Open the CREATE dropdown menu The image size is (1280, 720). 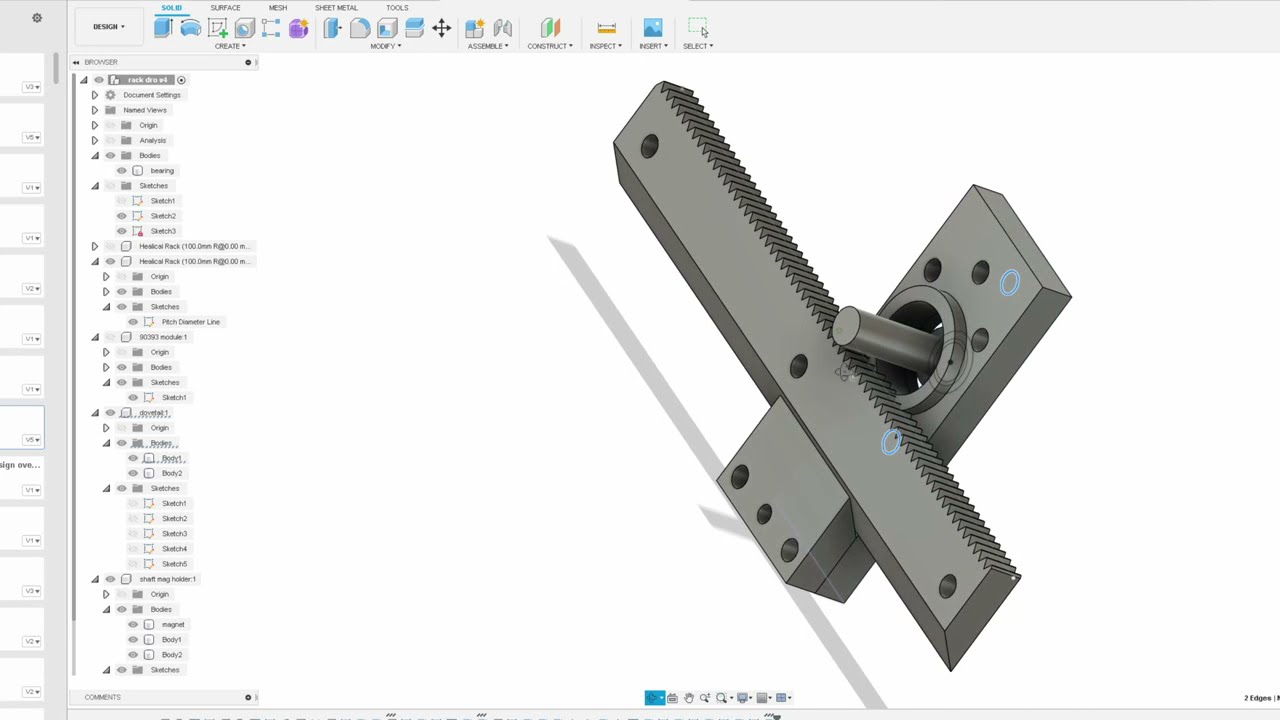pos(230,46)
